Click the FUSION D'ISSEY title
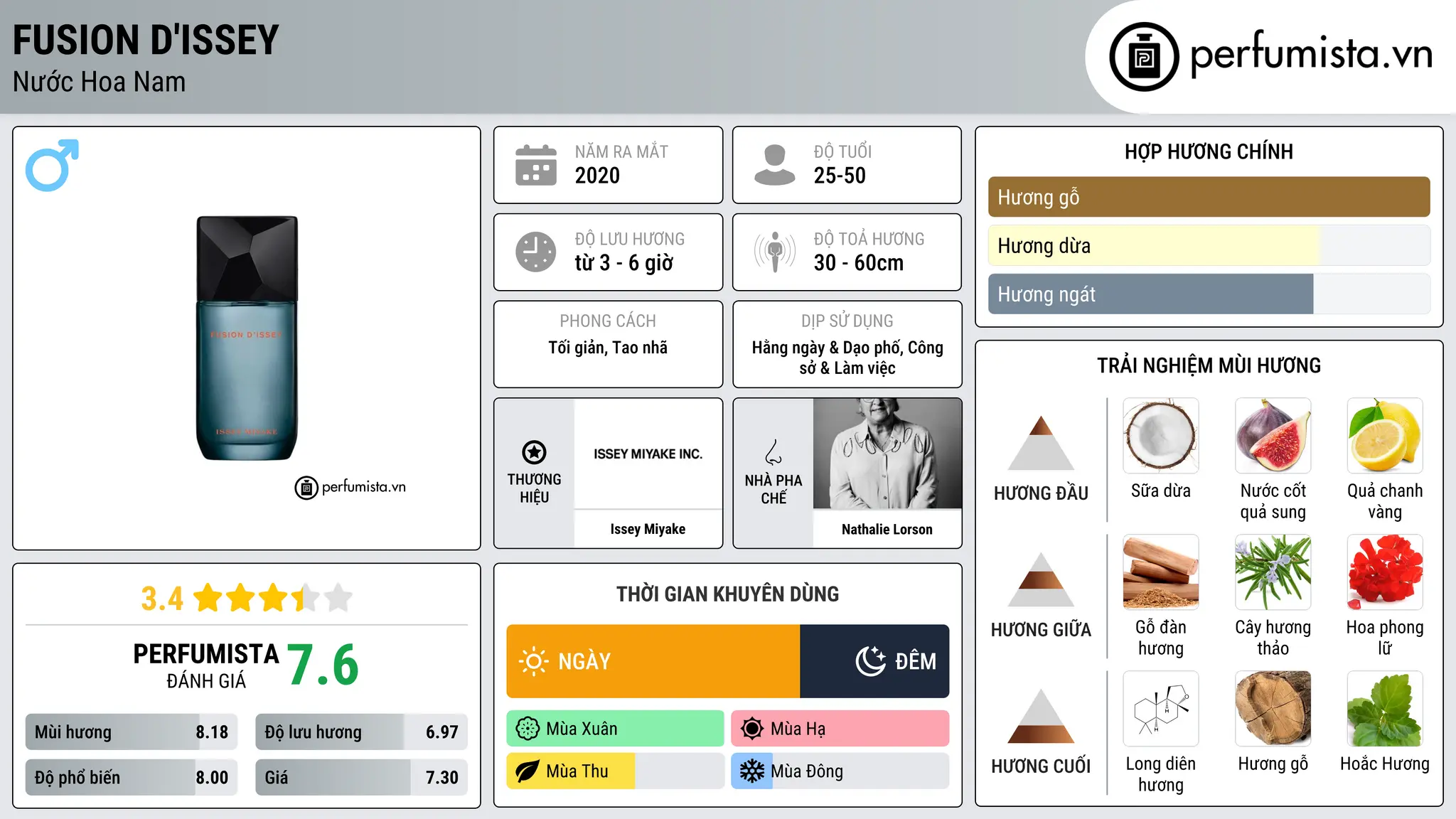 (146, 40)
